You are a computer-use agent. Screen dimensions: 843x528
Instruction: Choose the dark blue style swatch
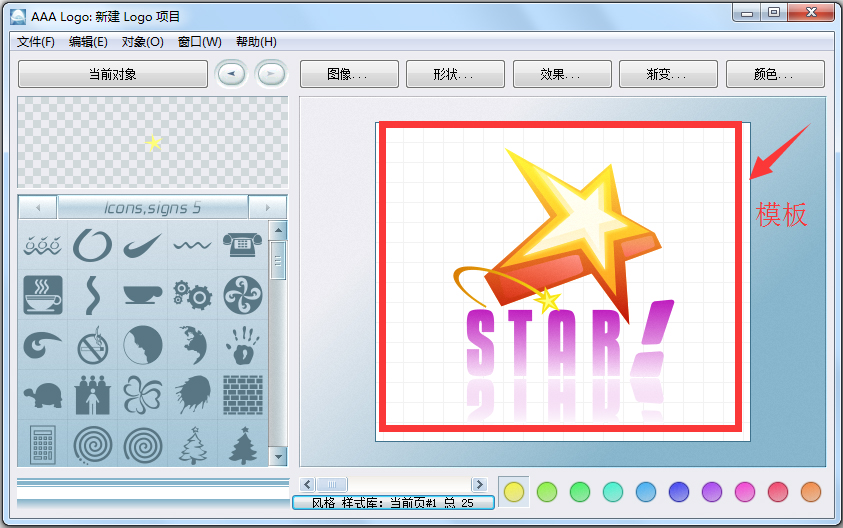(679, 491)
